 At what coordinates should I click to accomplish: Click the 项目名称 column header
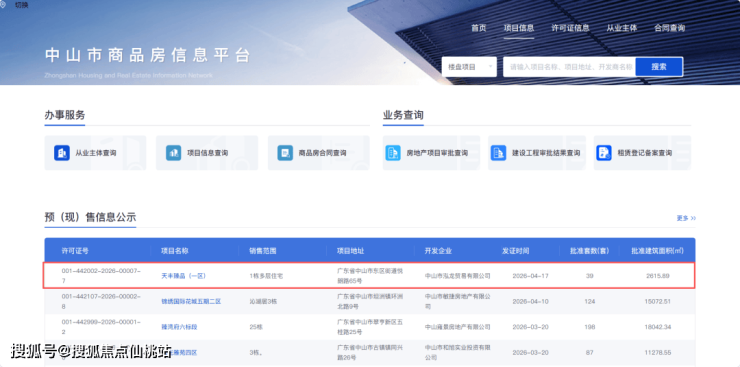(175, 250)
